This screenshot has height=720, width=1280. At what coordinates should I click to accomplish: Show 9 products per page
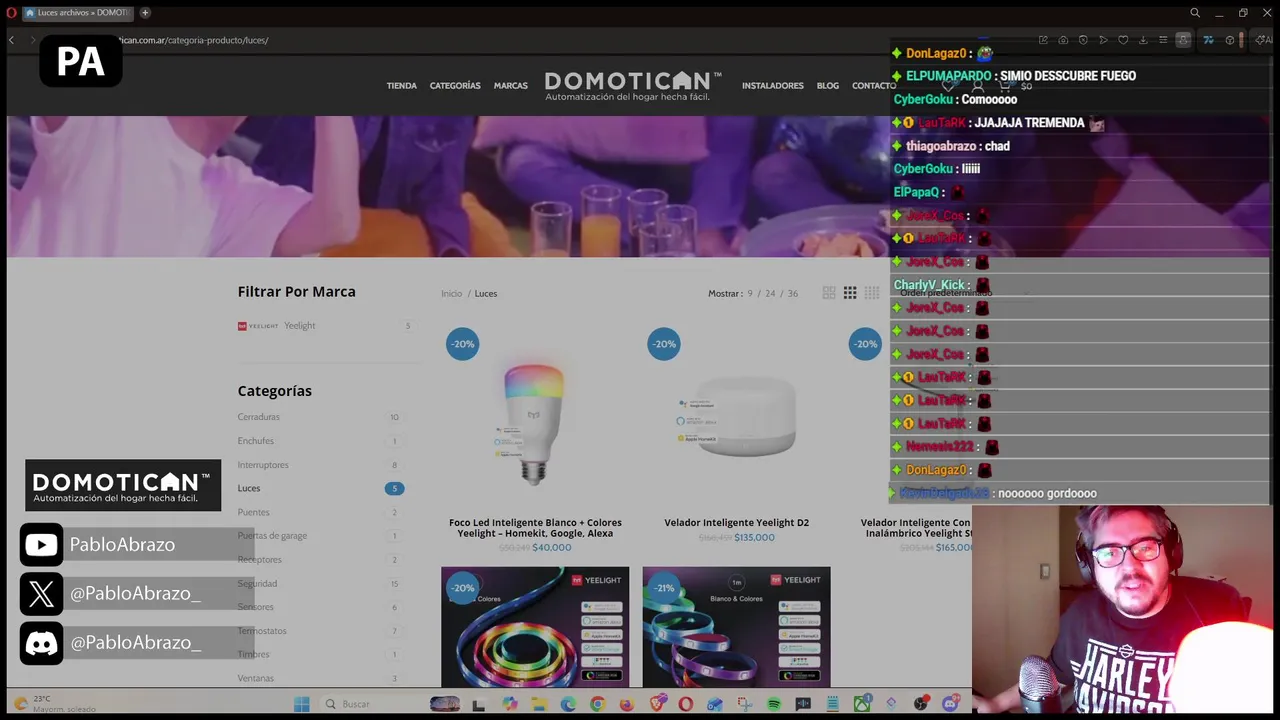(x=749, y=293)
